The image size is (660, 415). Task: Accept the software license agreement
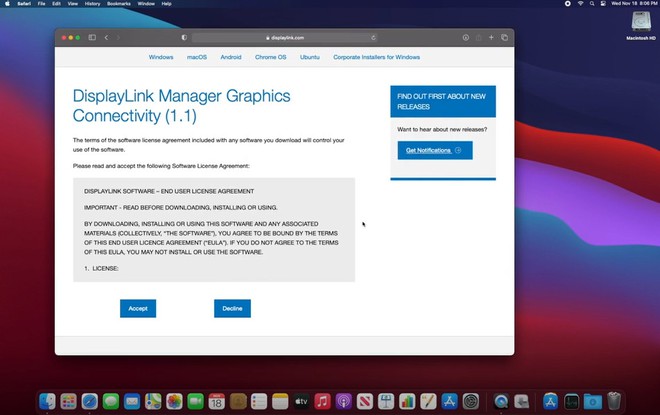click(138, 309)
